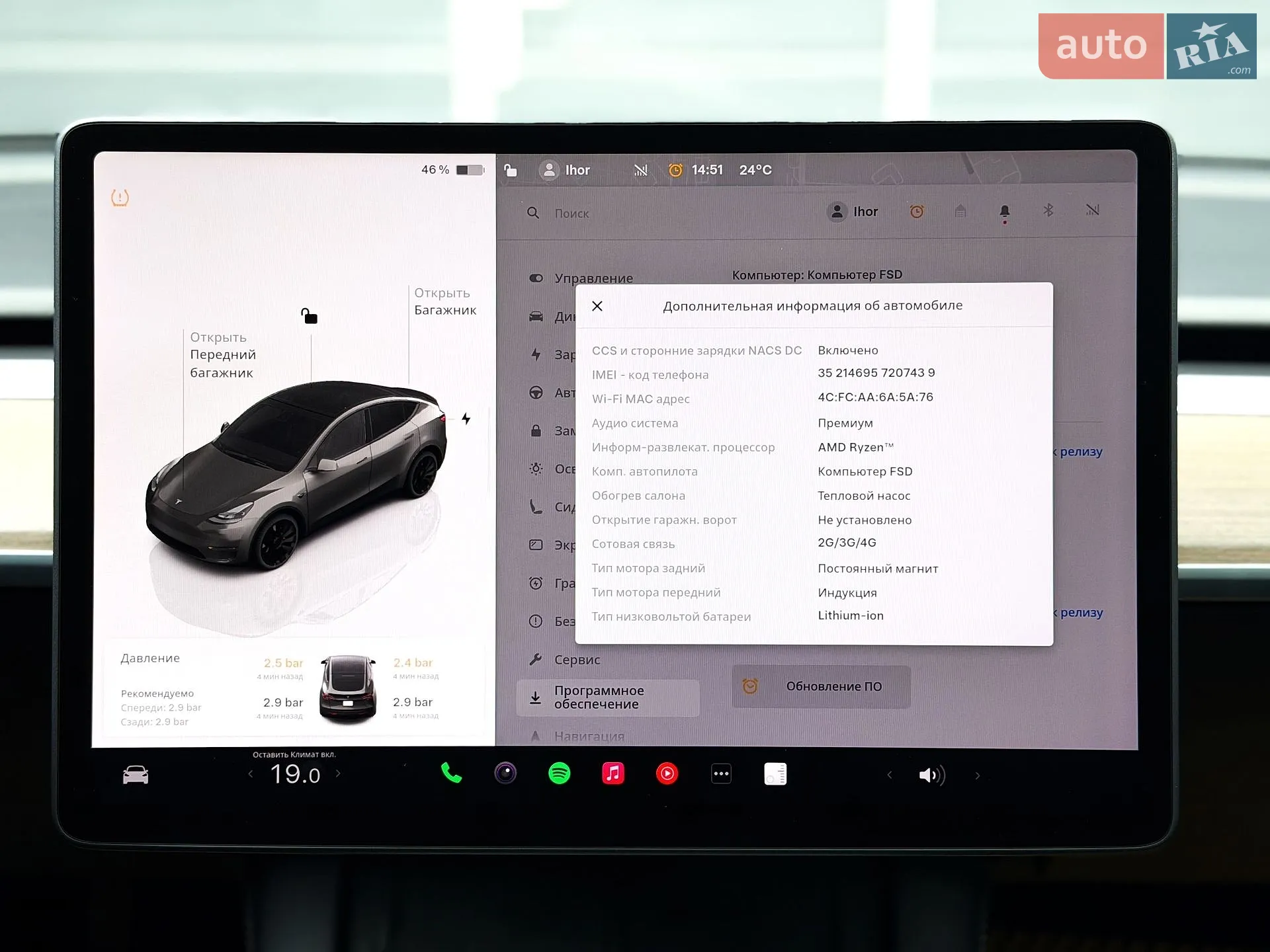Tap the battery level indicator 46 %
The width and height of the screenshot is (1270, 952).
452,170
